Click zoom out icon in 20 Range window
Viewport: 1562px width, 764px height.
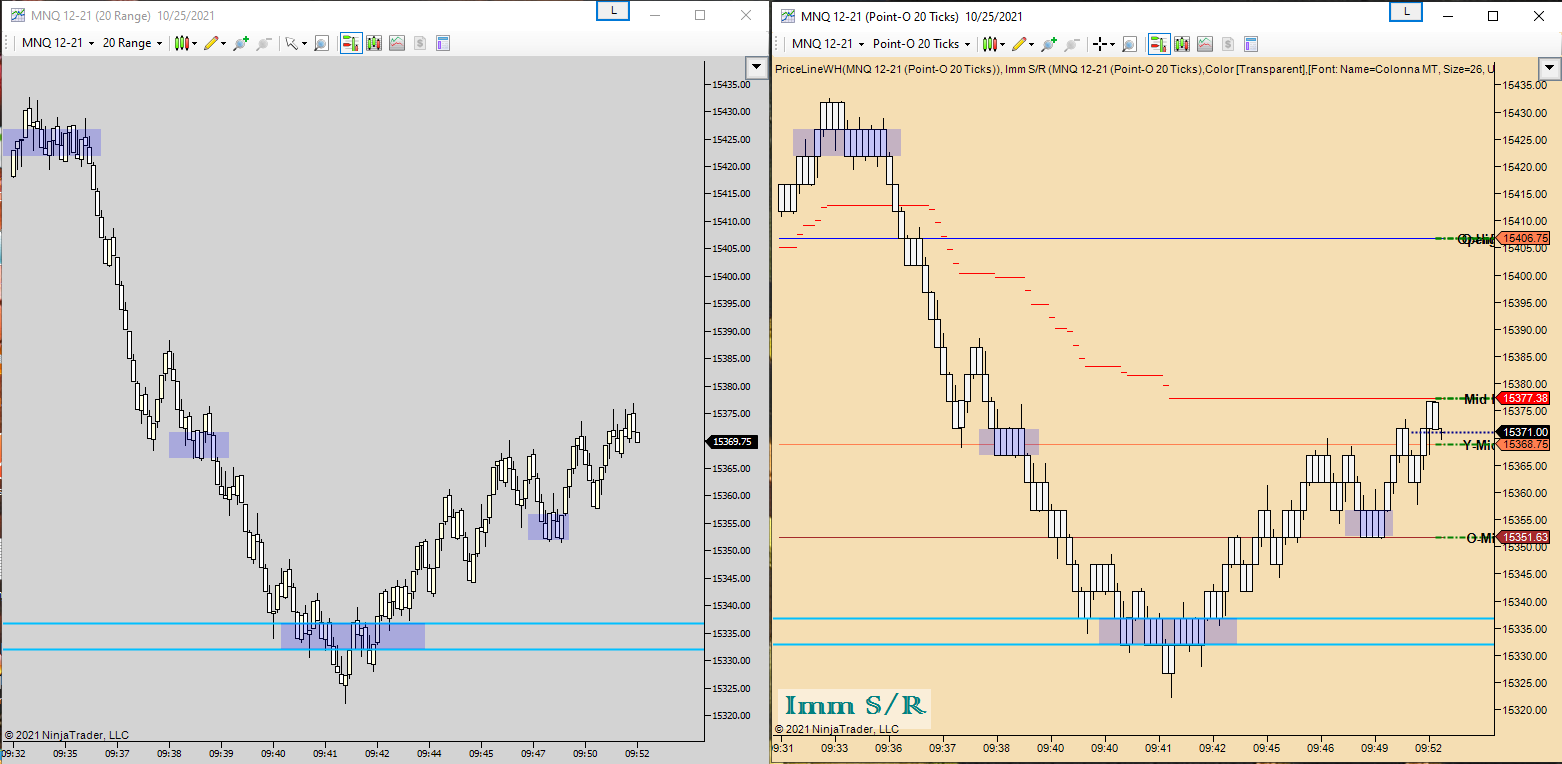[264, 43]
